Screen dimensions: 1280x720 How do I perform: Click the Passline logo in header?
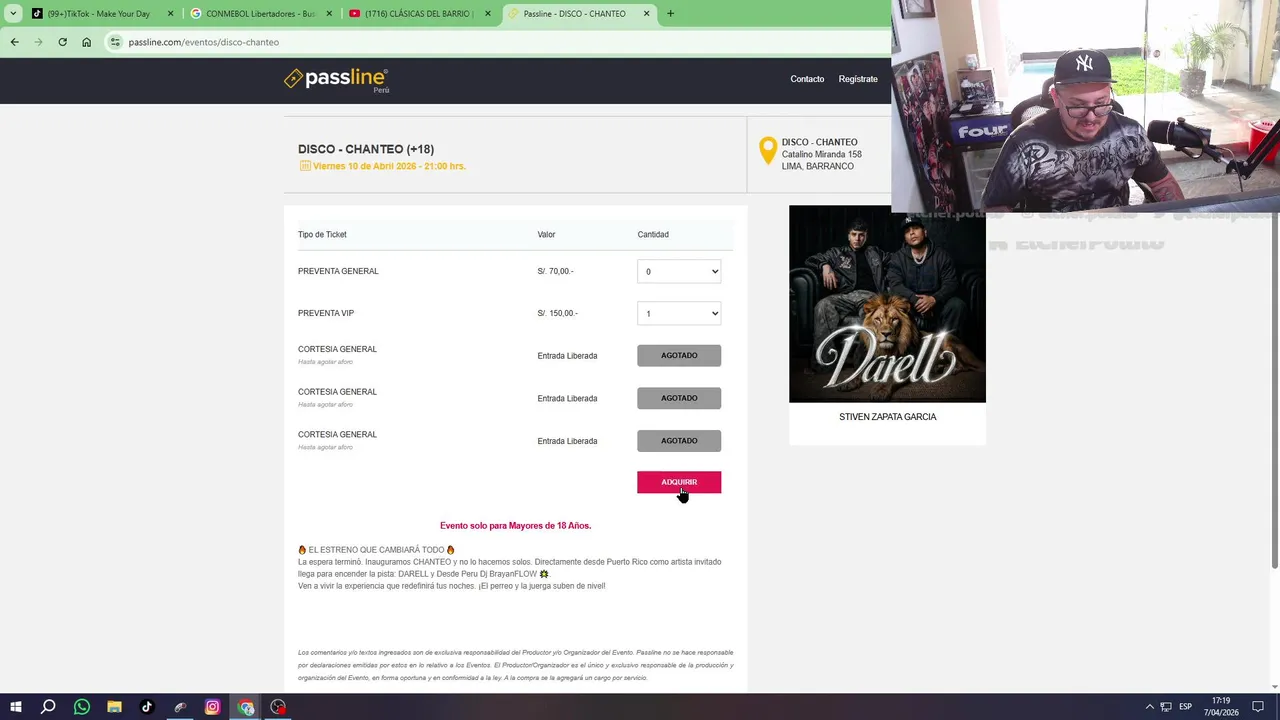point(336,79)
